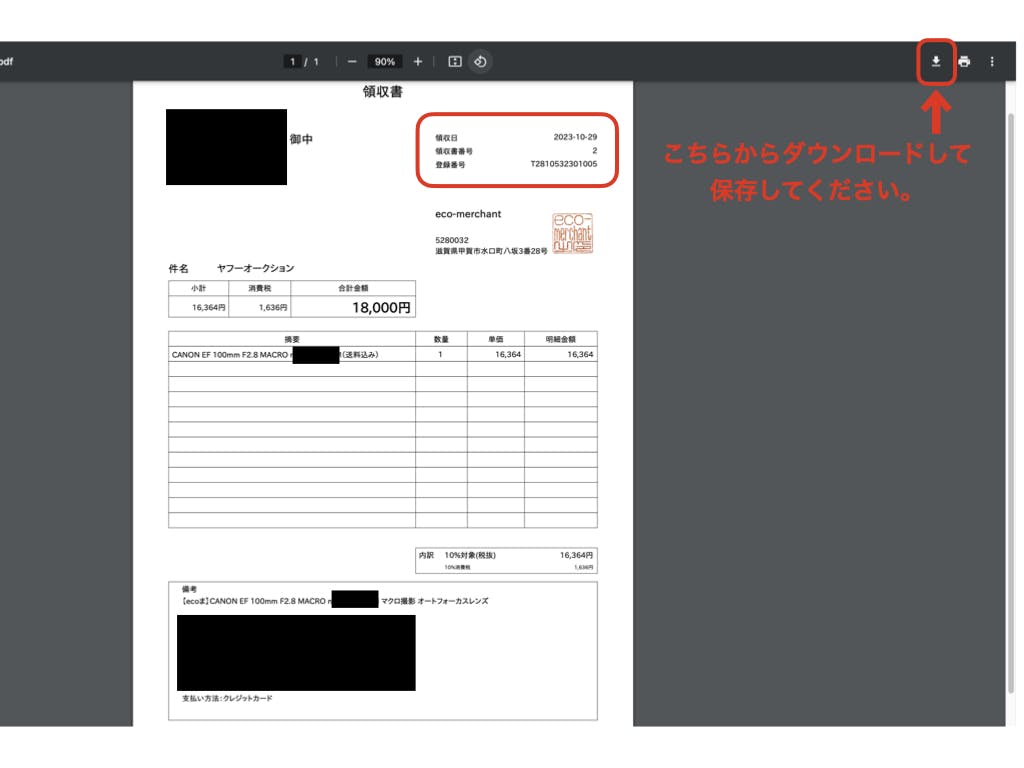Viewport: 1024px width, 768px height.
Task: Select the tax amount 1,636円 under 消費税
Action: tap(273, 307)
